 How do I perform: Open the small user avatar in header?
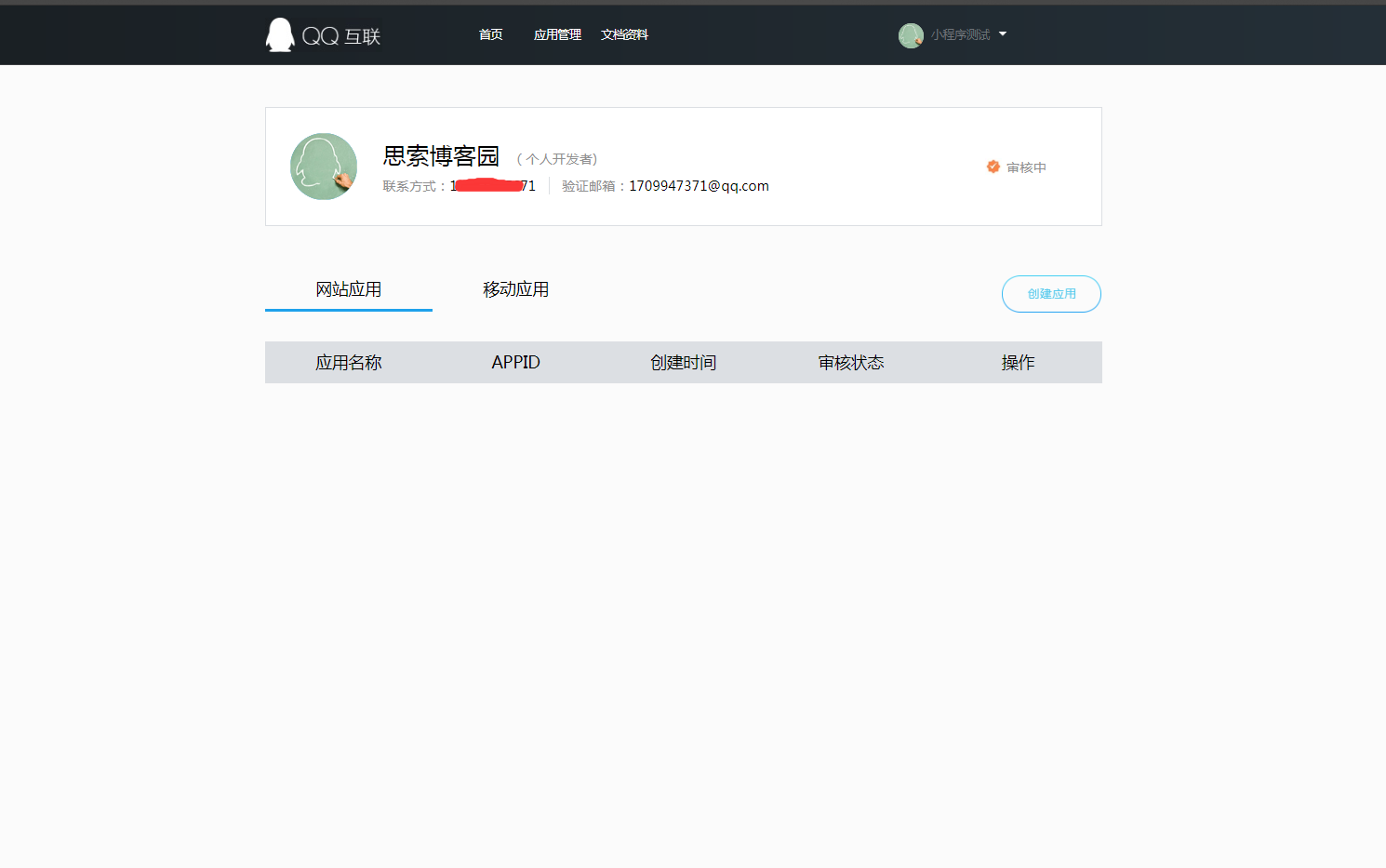tap(911, 35)
